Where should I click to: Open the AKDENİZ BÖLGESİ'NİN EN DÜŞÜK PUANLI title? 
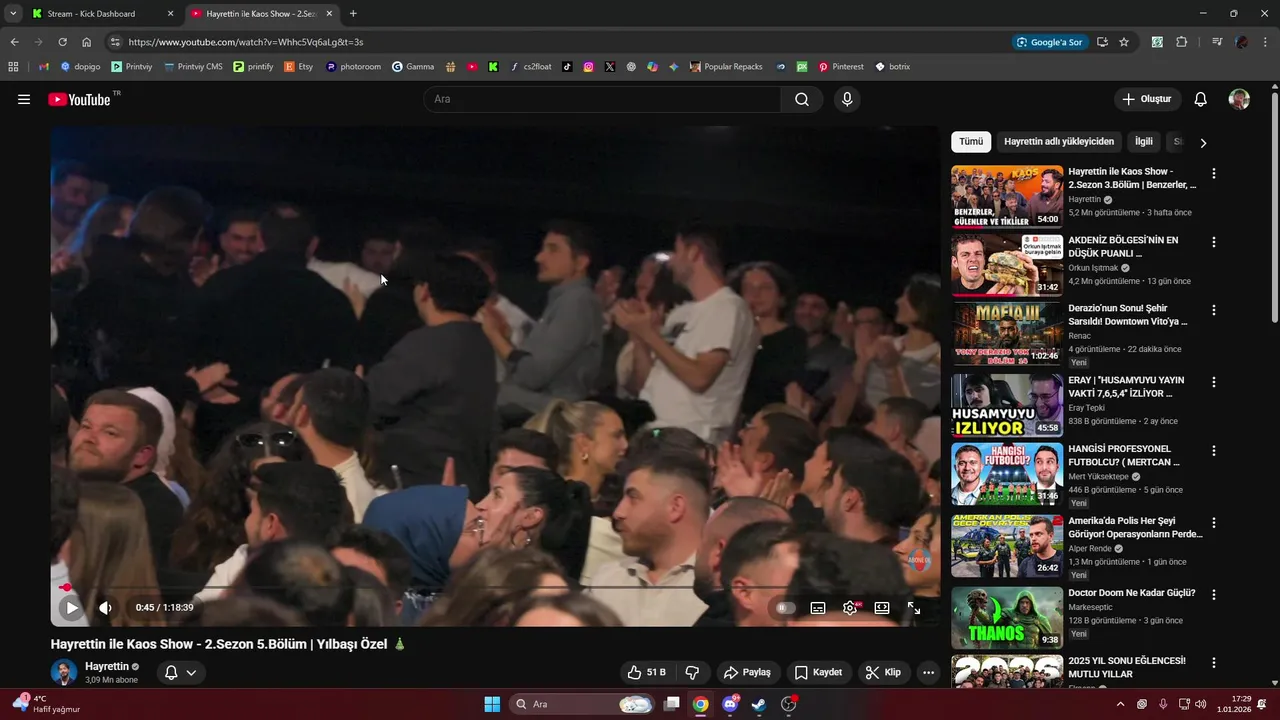click(x=1123, y=247)
